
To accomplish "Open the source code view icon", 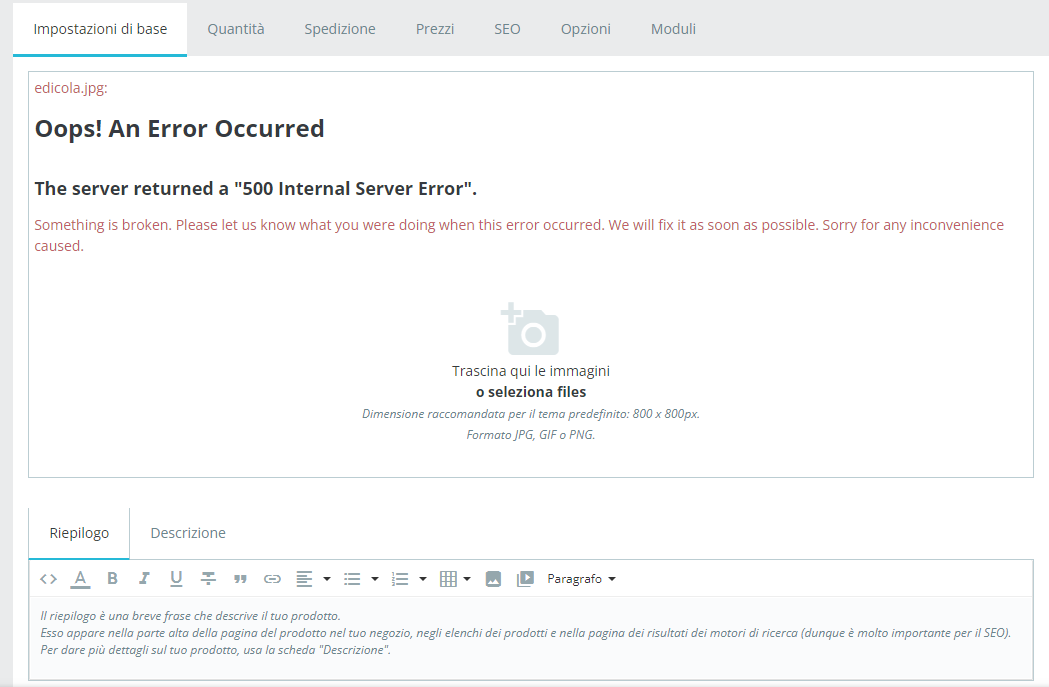I will coord(48,579).
